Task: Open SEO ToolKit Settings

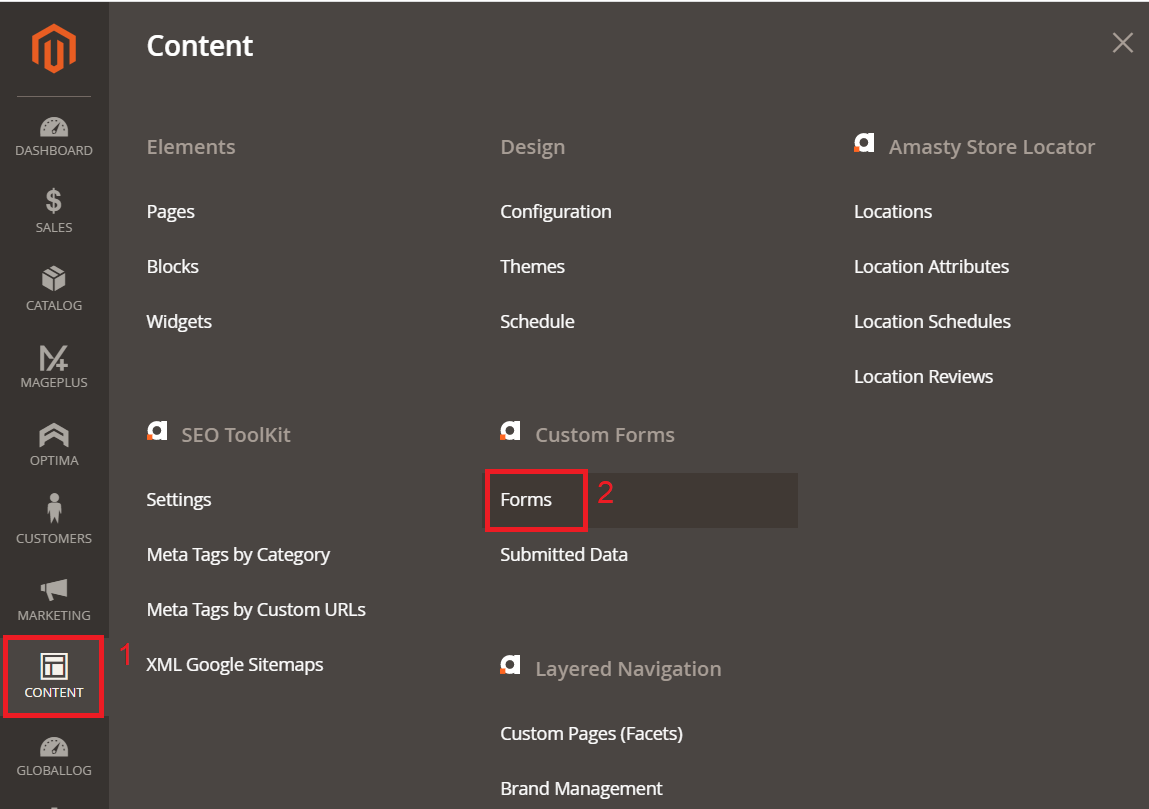Action: 179,500
